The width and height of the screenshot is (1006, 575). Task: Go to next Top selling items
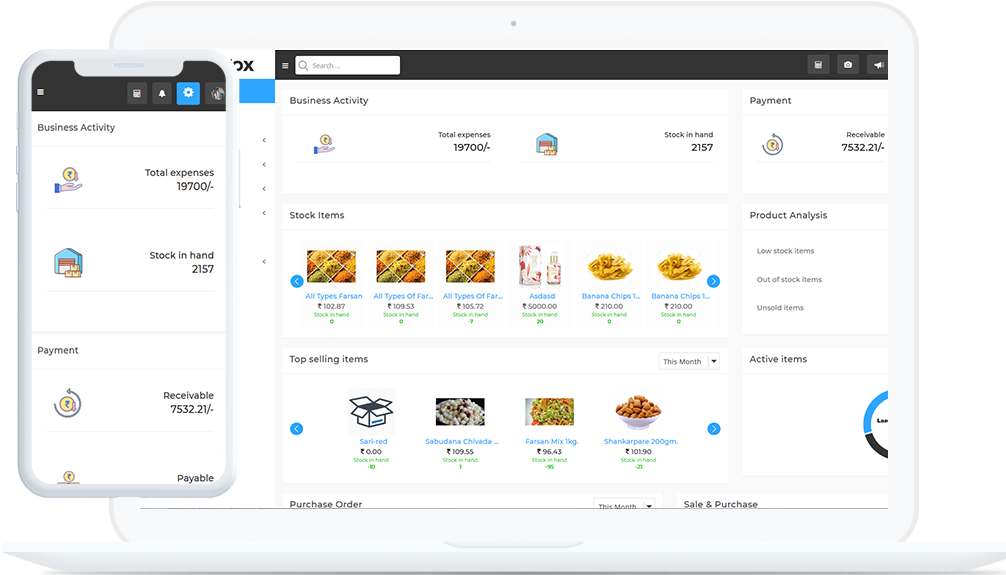[x=713, y=429]
